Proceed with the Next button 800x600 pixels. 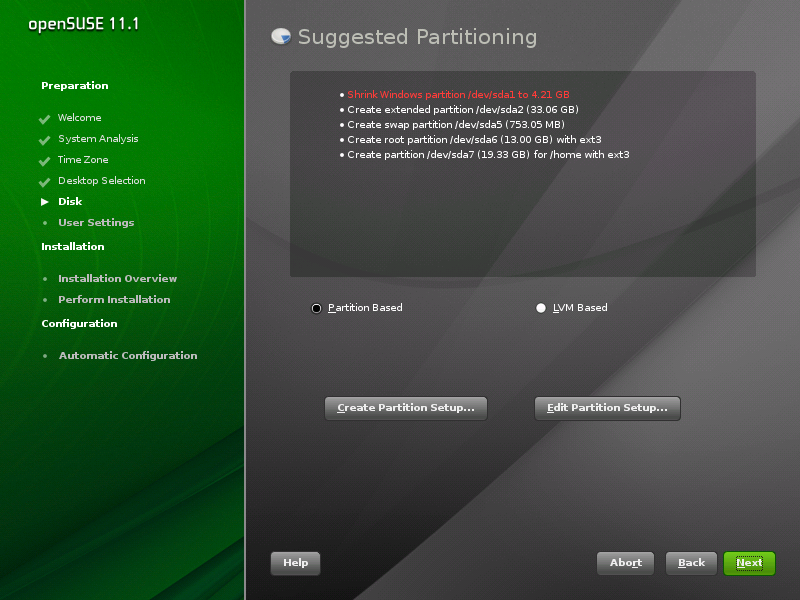pos(749,563)
